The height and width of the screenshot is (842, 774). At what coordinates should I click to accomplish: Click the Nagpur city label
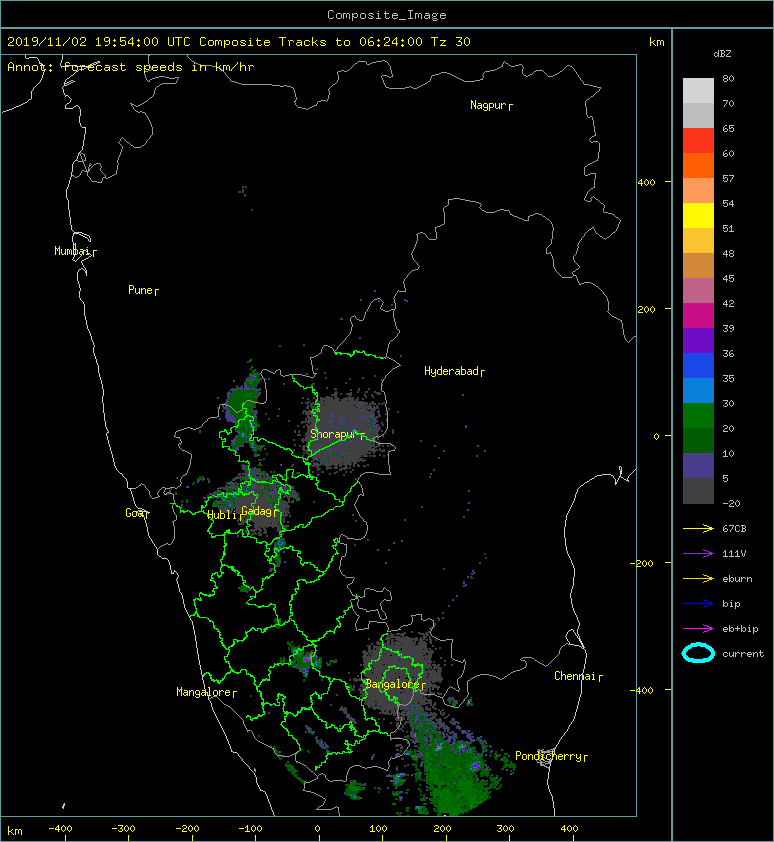[488, 105]
